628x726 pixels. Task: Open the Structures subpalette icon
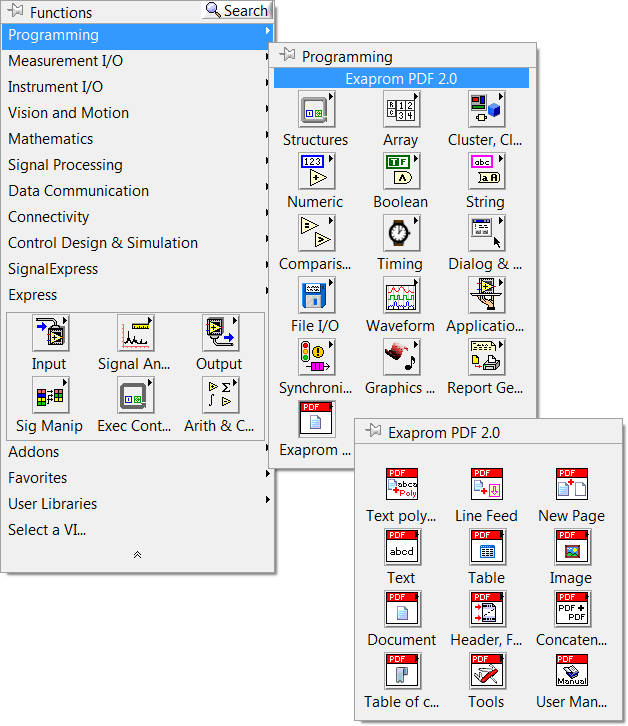316,109
